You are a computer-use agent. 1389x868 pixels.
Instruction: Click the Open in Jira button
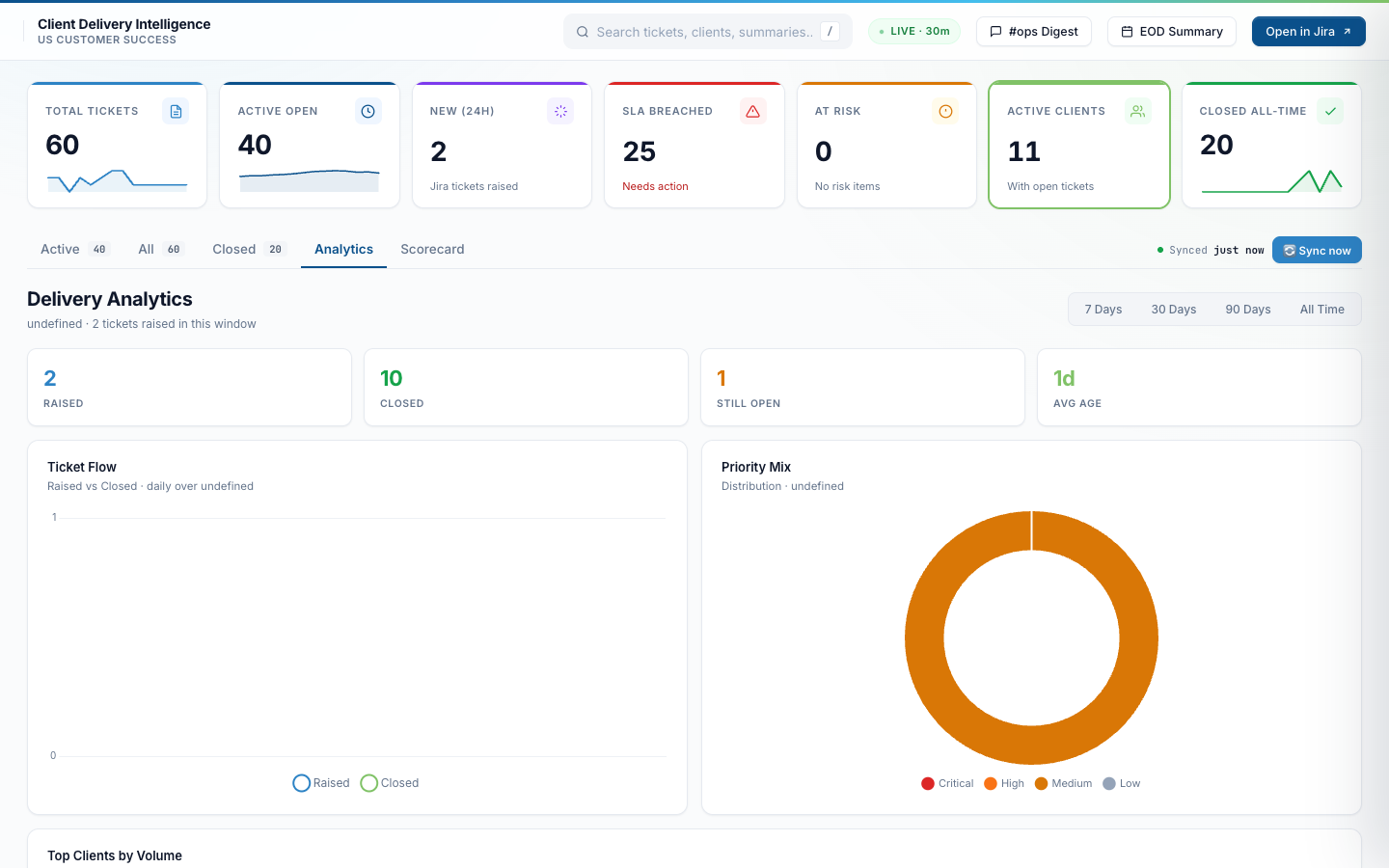tap(1309, 32)
